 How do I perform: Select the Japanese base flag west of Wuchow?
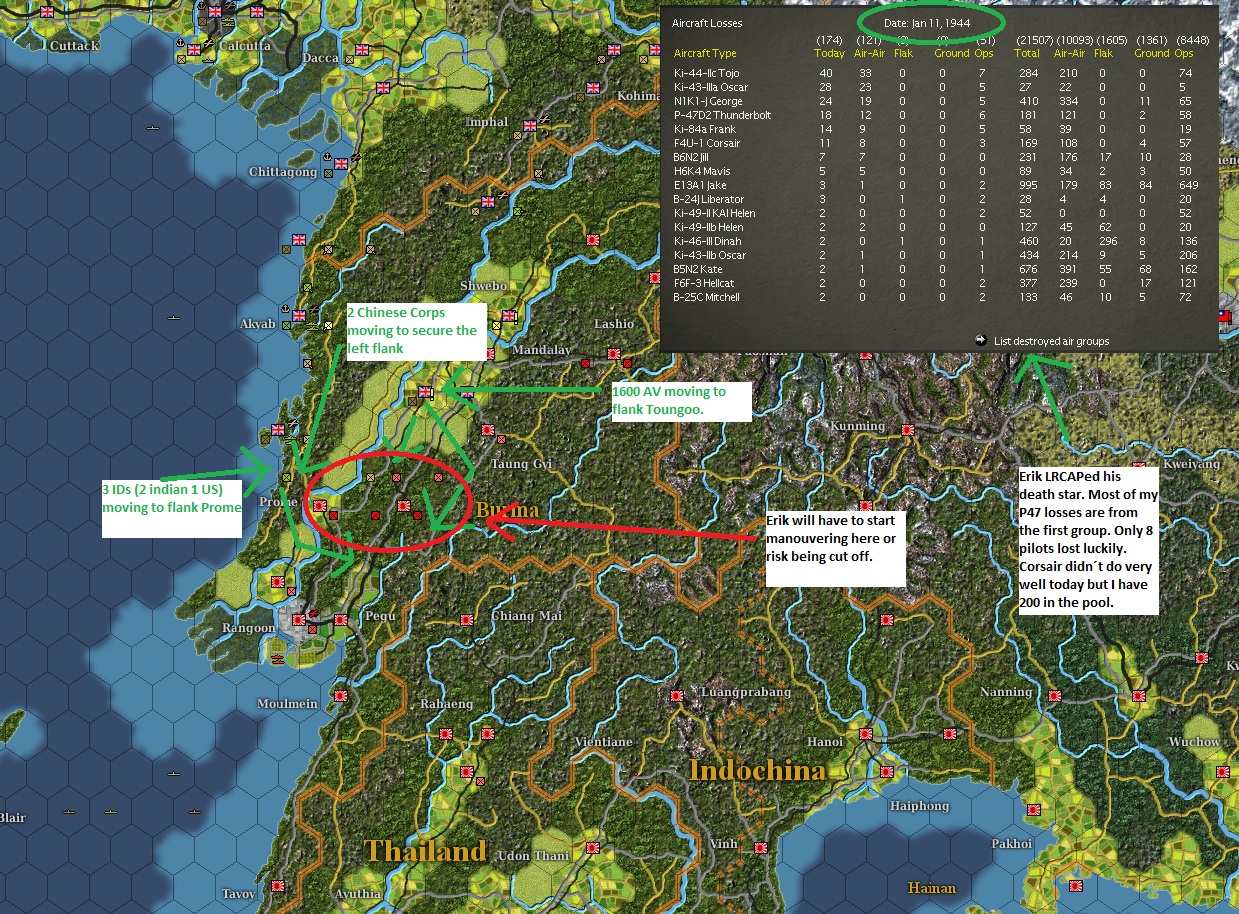pos(1137,696)
